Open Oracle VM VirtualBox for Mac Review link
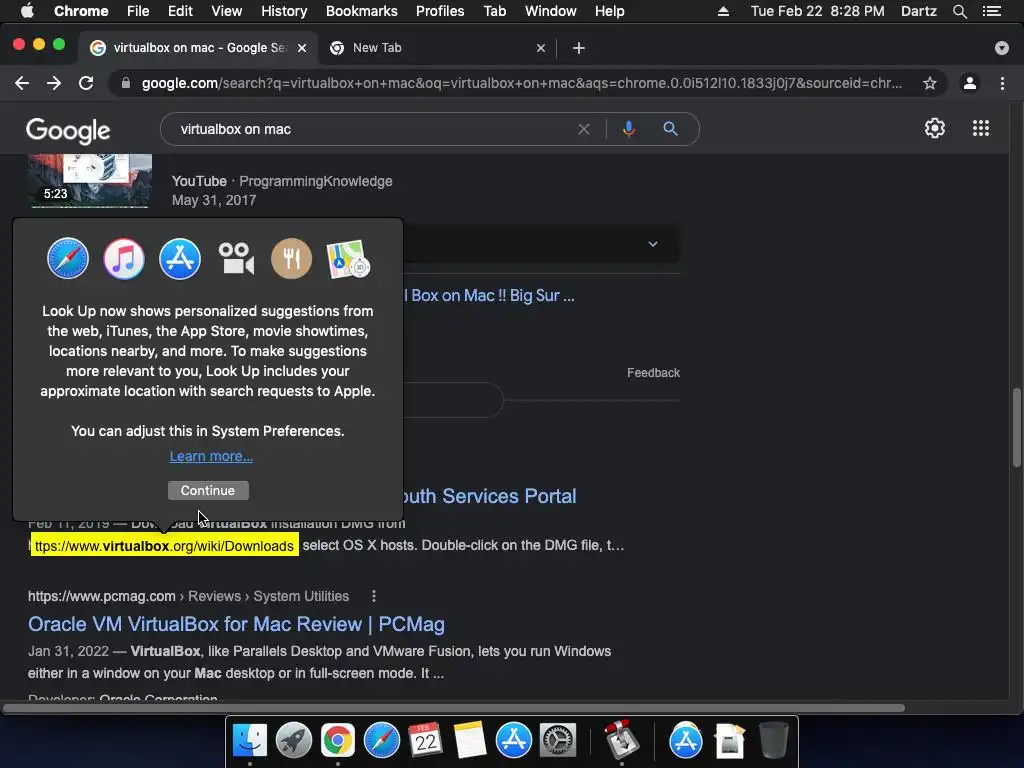This screenshot has width=1024, height=768. pos(236,624)
